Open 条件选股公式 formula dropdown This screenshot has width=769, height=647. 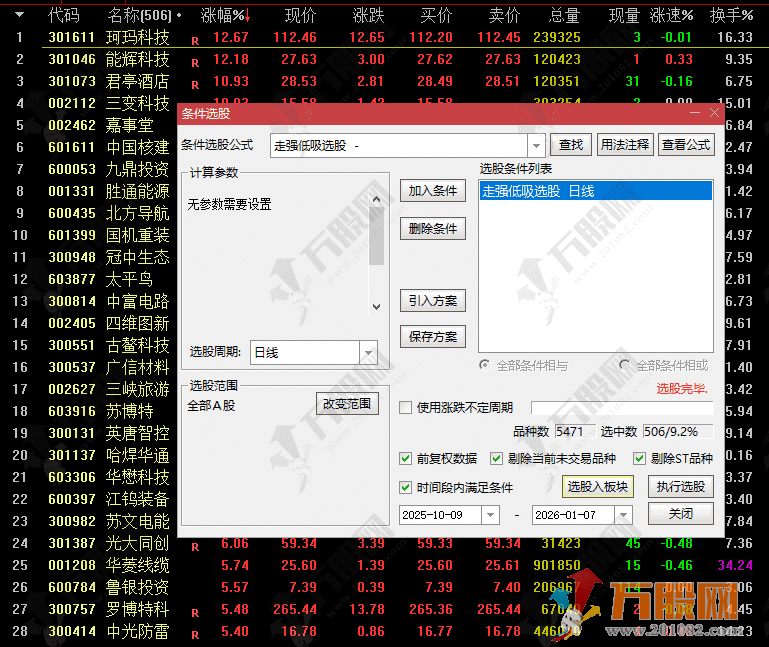536,146
